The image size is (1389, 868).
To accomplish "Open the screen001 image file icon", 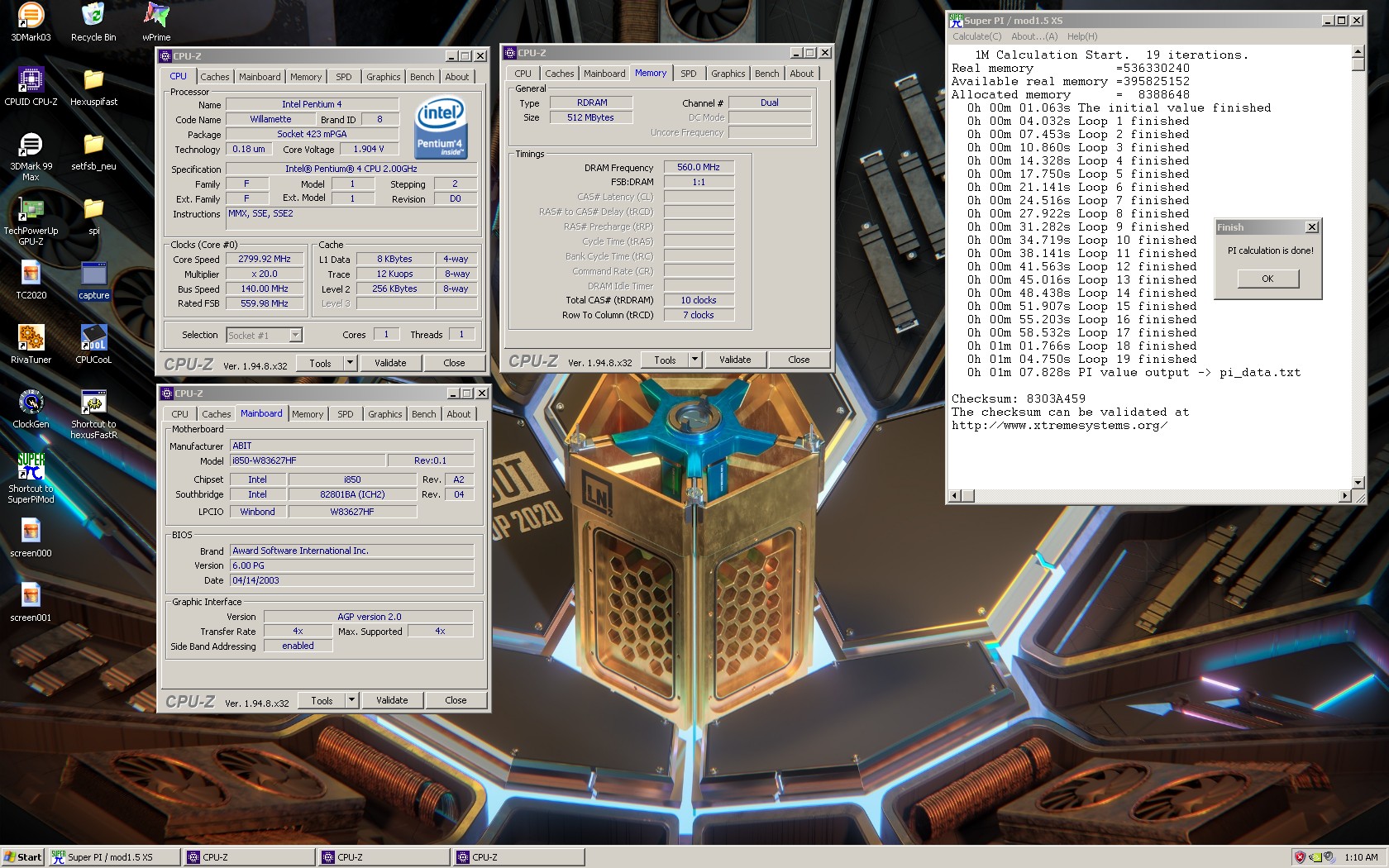I will point(31,603).
